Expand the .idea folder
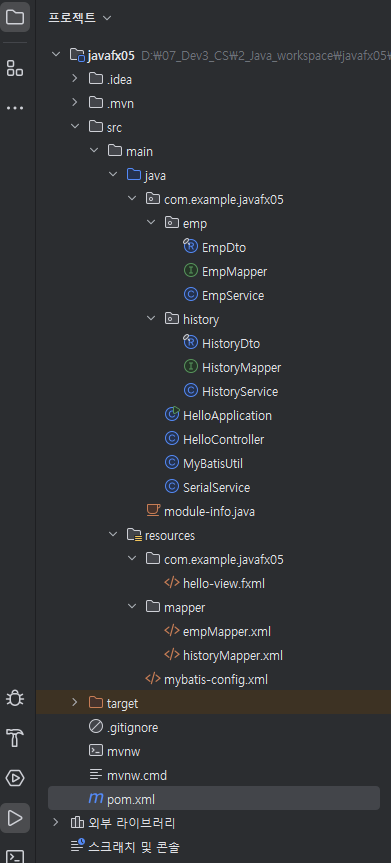391x863 pixels. (x=74, y=79)
